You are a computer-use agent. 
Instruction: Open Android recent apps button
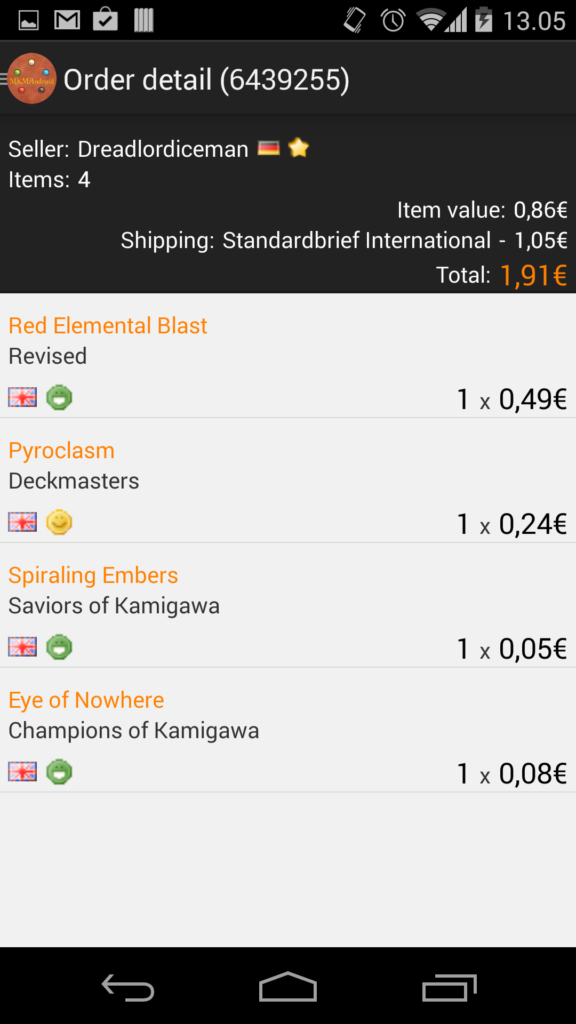(449, 987)
